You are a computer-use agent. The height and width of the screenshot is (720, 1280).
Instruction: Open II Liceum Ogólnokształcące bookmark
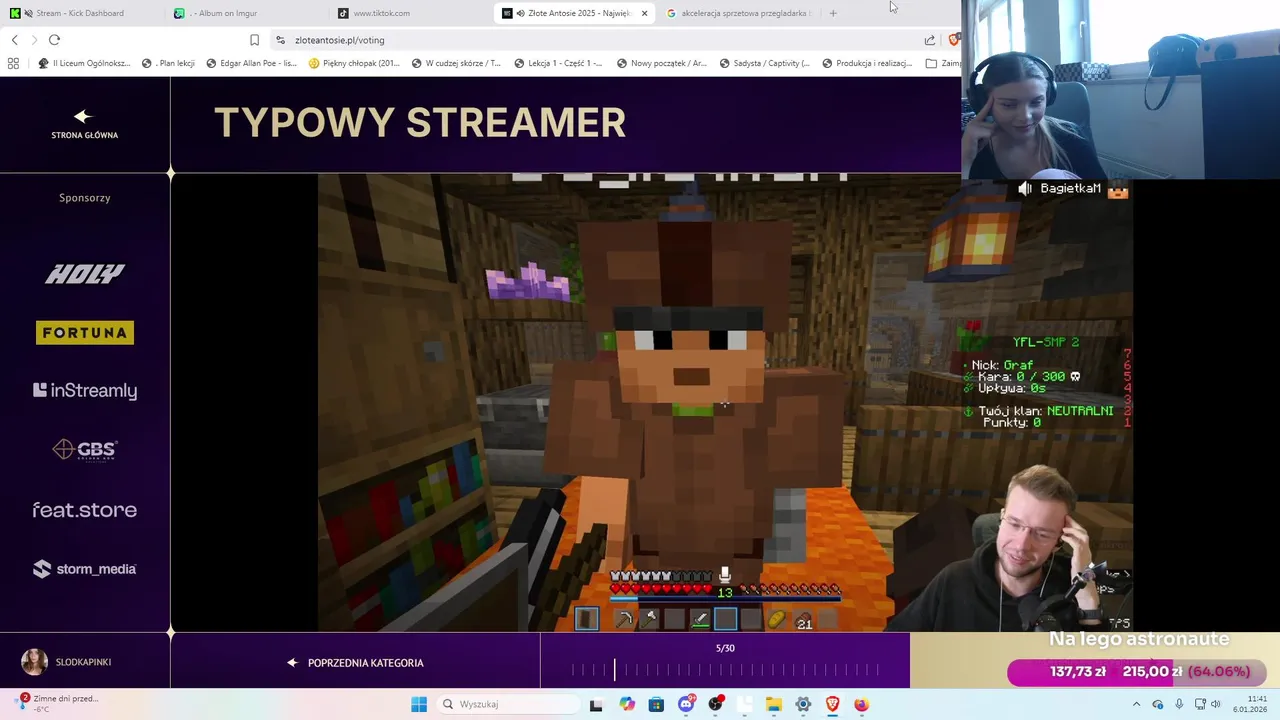84,63
